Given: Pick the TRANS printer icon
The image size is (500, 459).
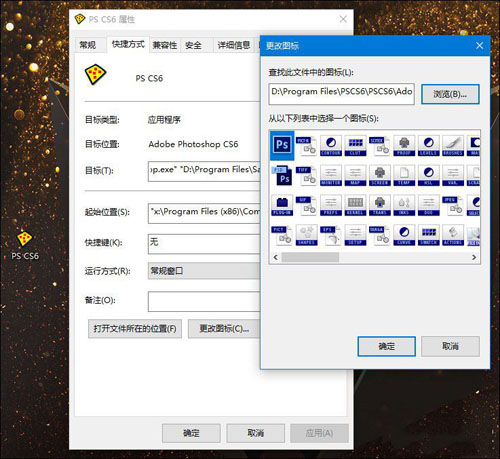Looking at the screenshot, I should coord(380,205).
